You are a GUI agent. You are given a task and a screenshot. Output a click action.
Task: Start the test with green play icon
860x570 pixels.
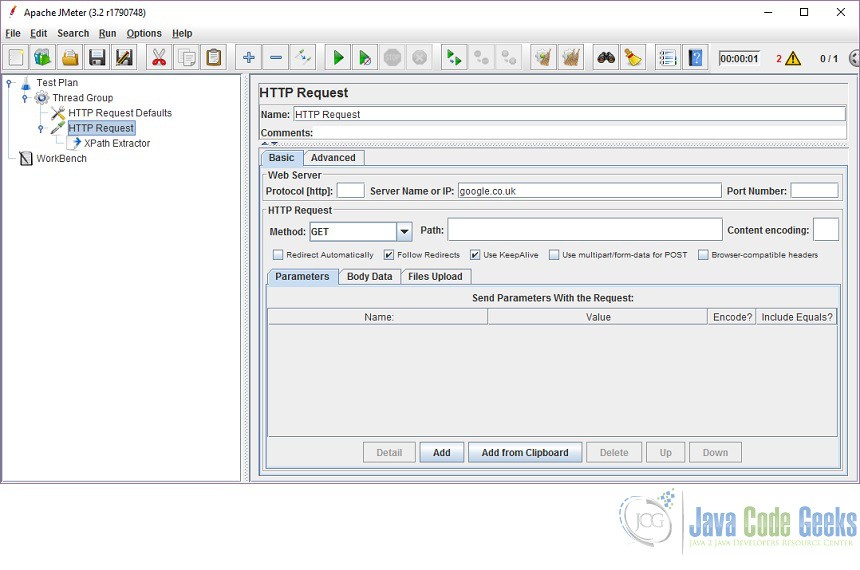tap(338, 57)
